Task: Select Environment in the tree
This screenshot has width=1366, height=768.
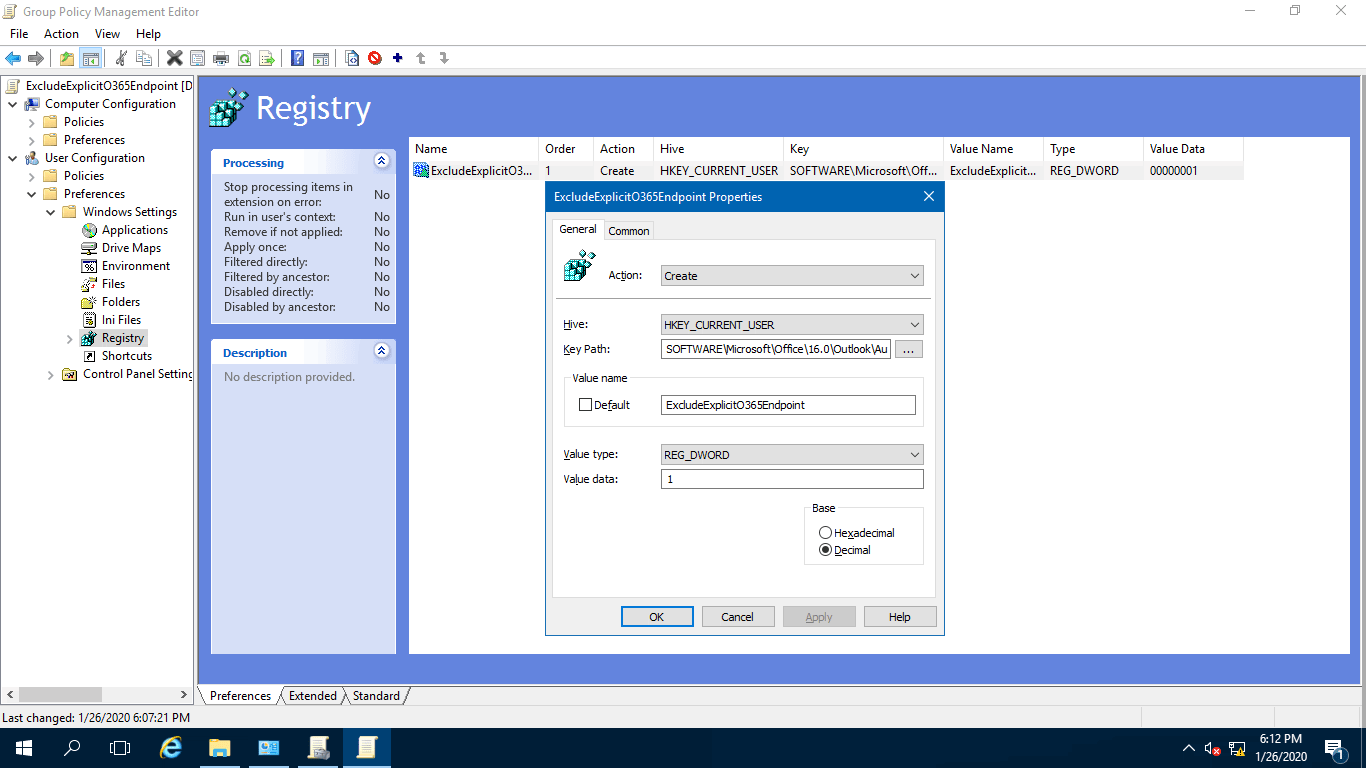Action: tap(136, 266)
